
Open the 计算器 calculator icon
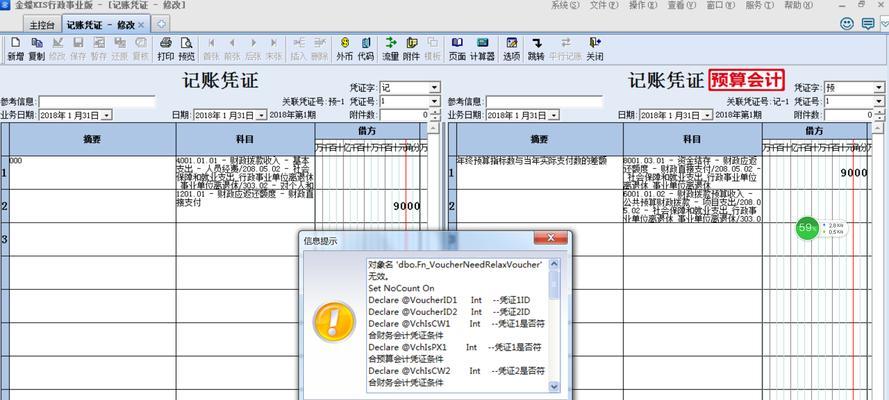pos(482,49)
